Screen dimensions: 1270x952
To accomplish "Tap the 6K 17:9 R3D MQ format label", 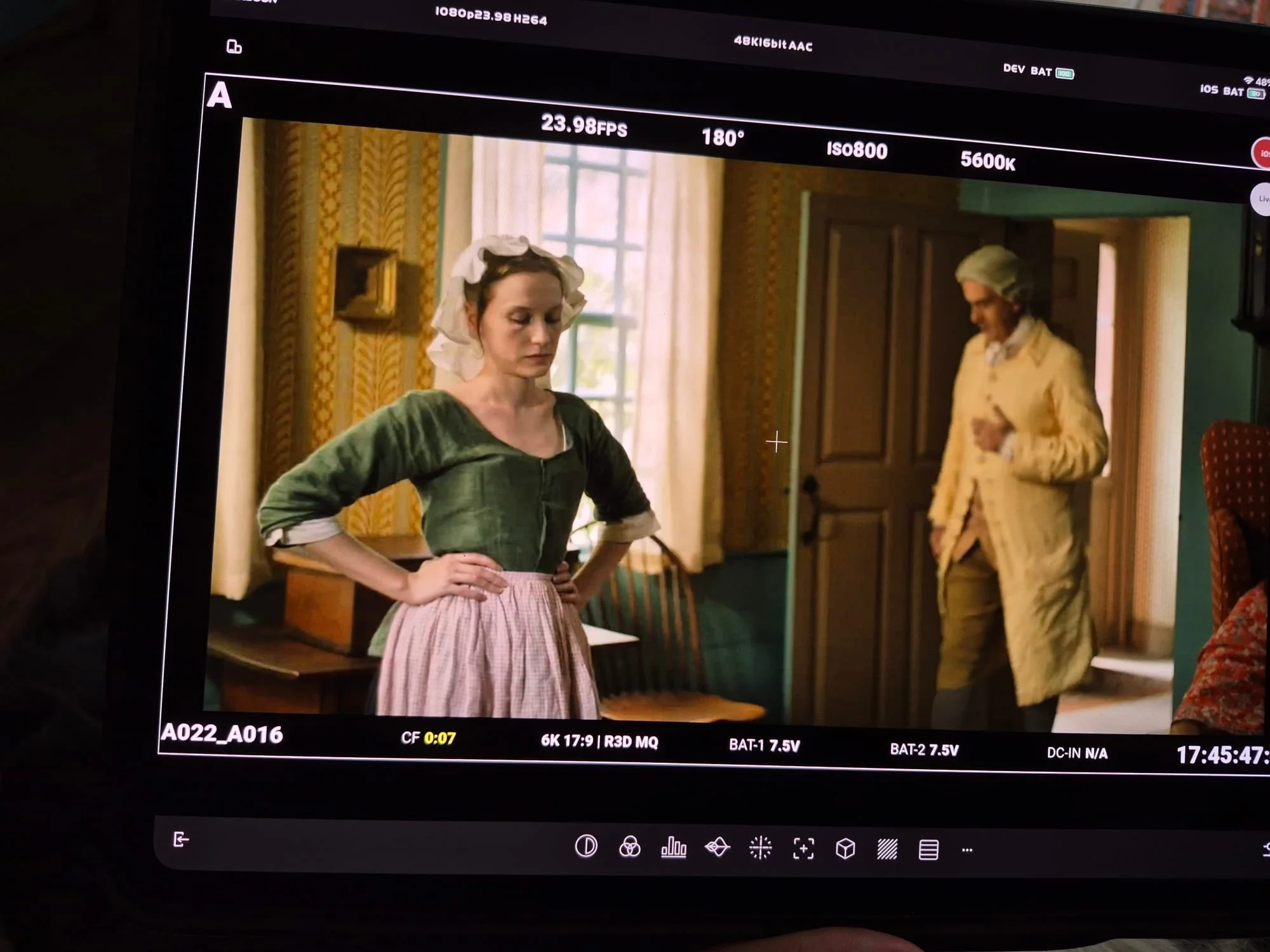I will click(599, 741).
